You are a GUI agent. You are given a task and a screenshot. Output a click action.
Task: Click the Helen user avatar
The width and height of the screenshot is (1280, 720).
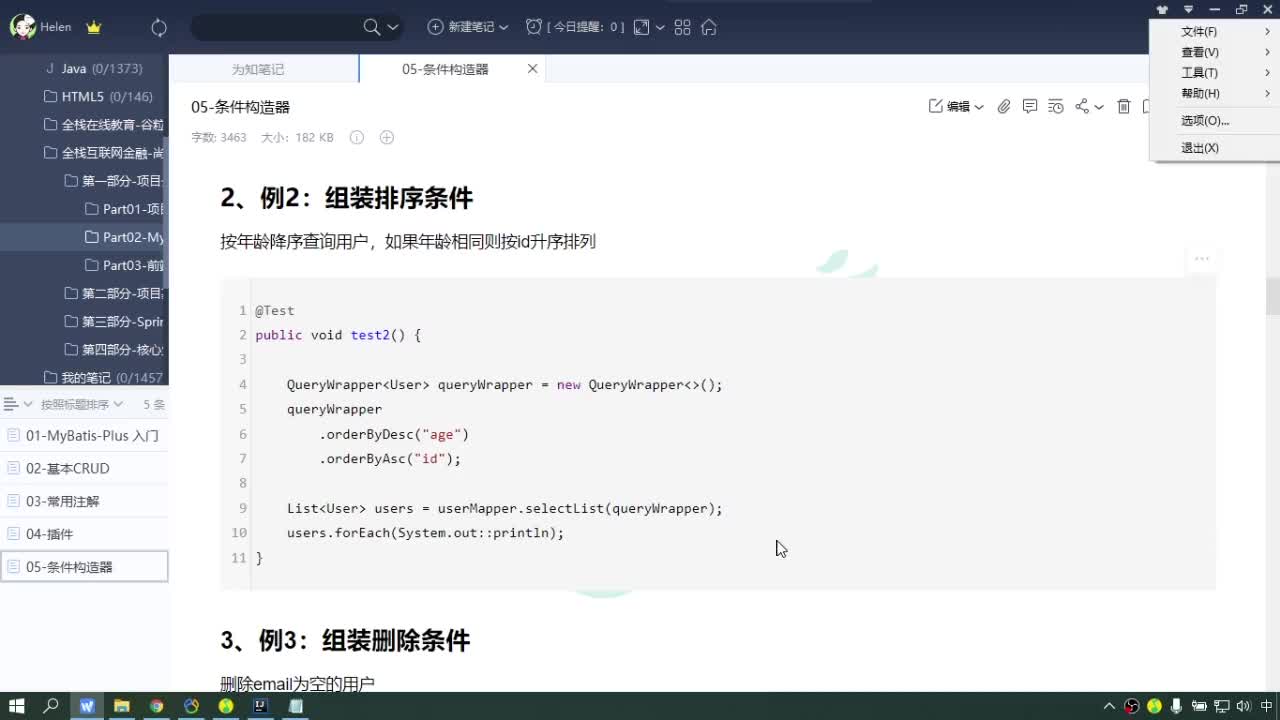tap(22, 27)
